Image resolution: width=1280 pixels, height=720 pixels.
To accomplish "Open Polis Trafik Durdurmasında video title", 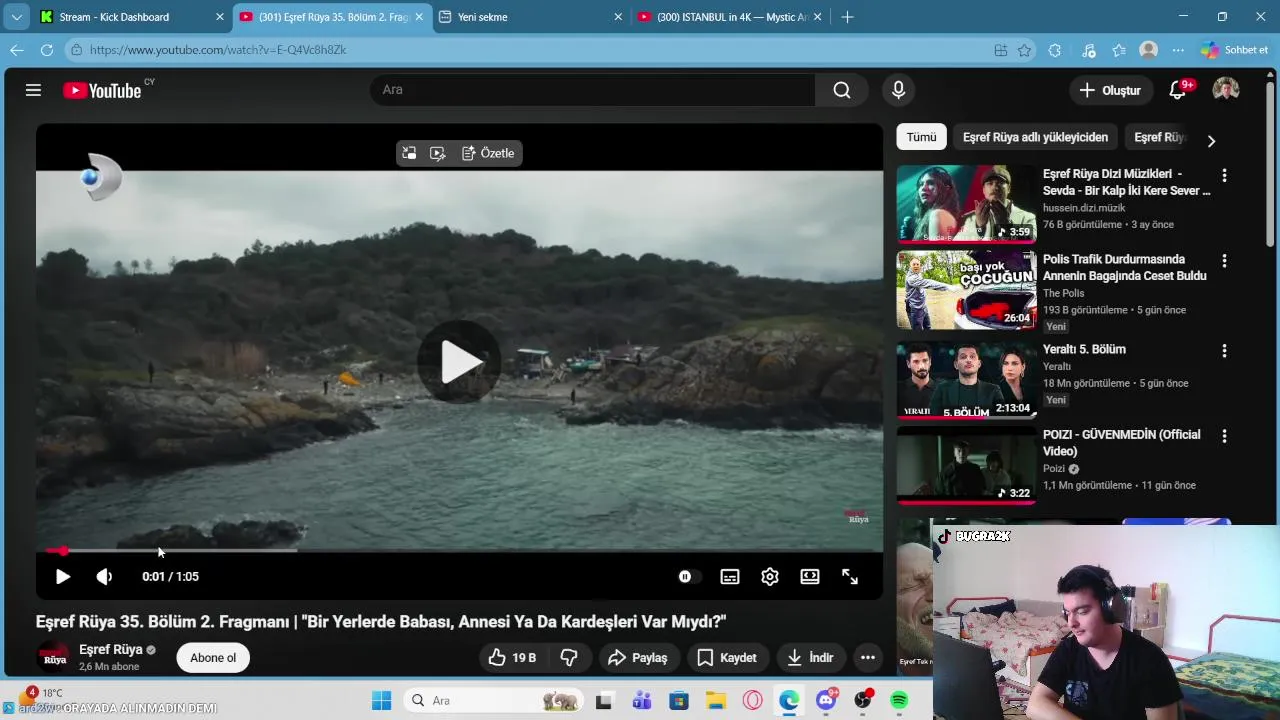I will 1125,267.
